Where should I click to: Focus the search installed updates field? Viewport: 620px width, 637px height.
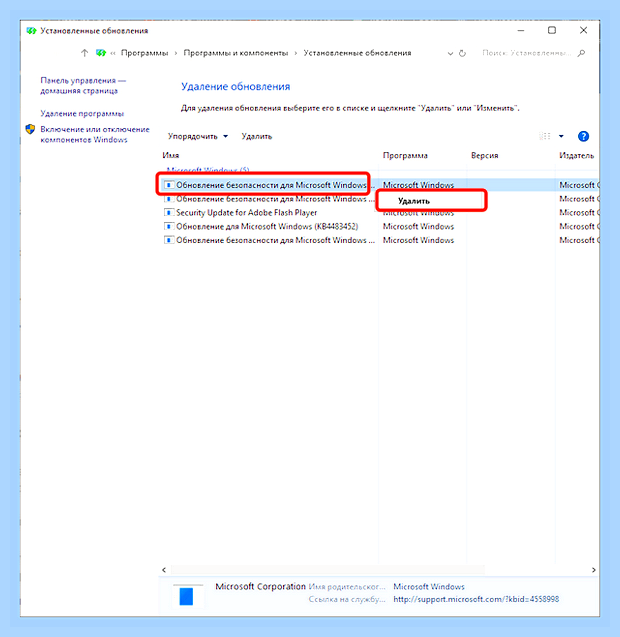tap(527, 53)
